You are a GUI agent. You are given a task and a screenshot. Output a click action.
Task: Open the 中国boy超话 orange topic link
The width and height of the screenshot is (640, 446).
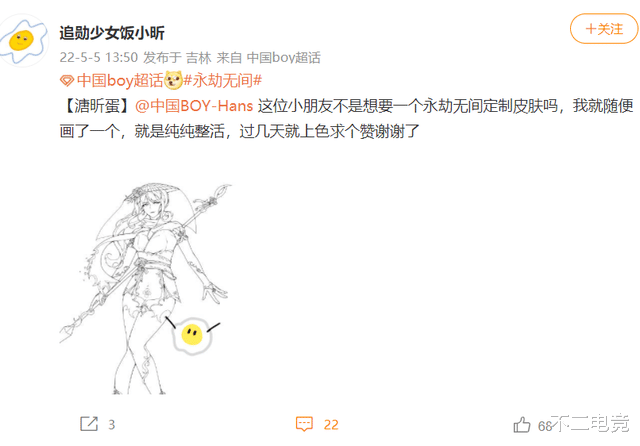[x=120, y=80]
